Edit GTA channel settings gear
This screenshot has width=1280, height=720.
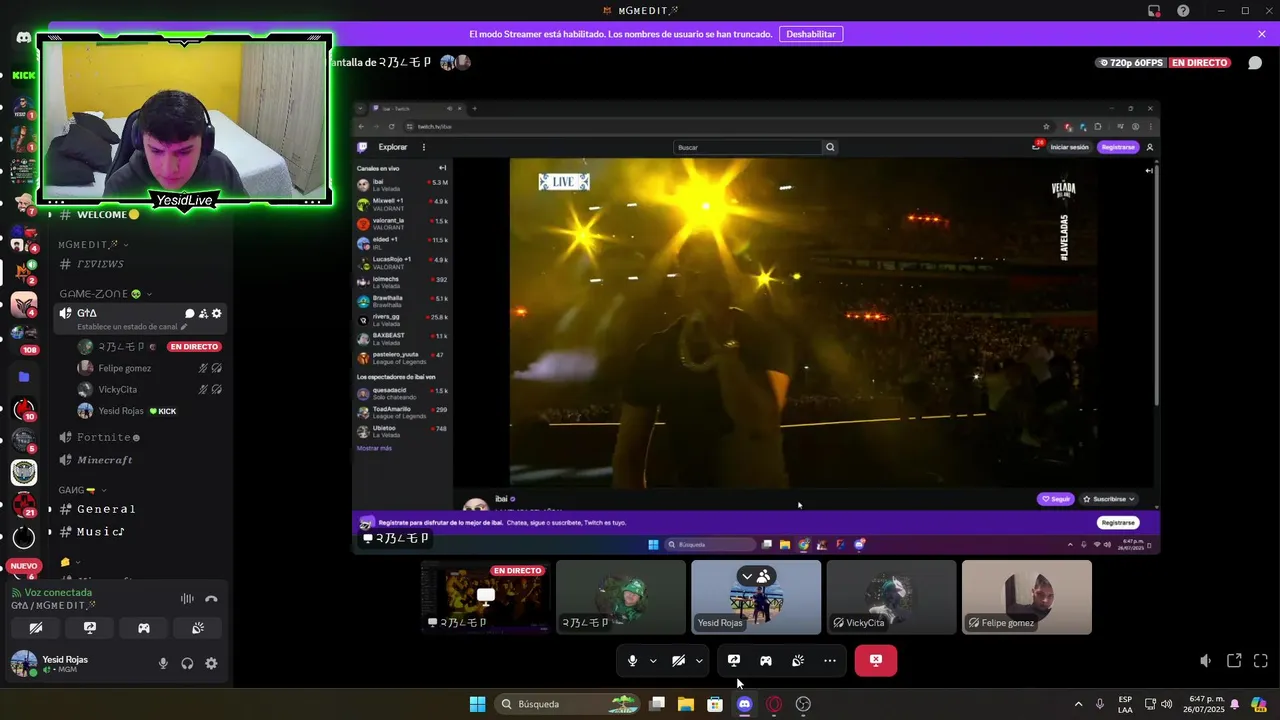point(216,314)
